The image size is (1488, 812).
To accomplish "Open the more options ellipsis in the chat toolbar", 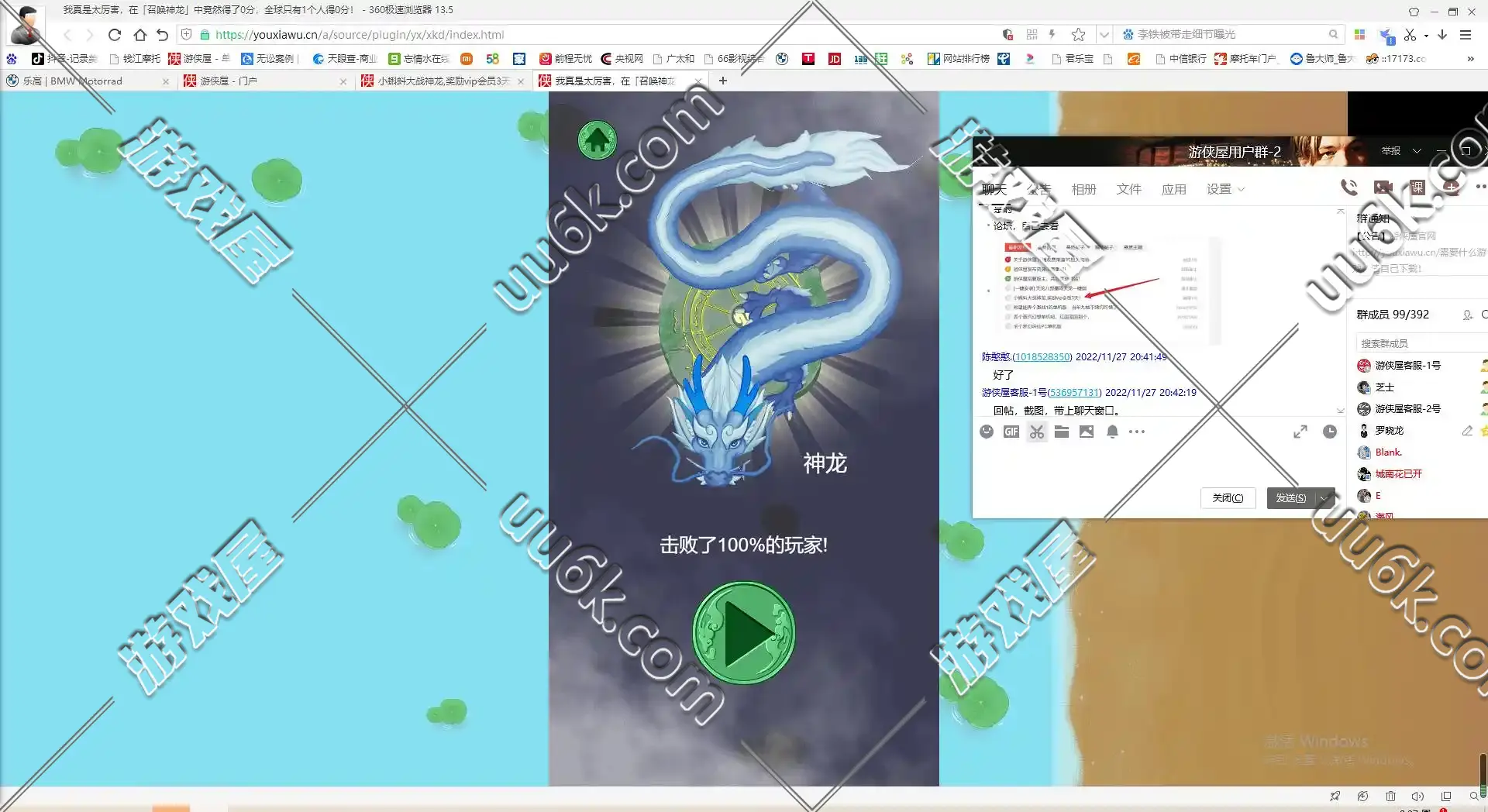I will point(1137,432).
